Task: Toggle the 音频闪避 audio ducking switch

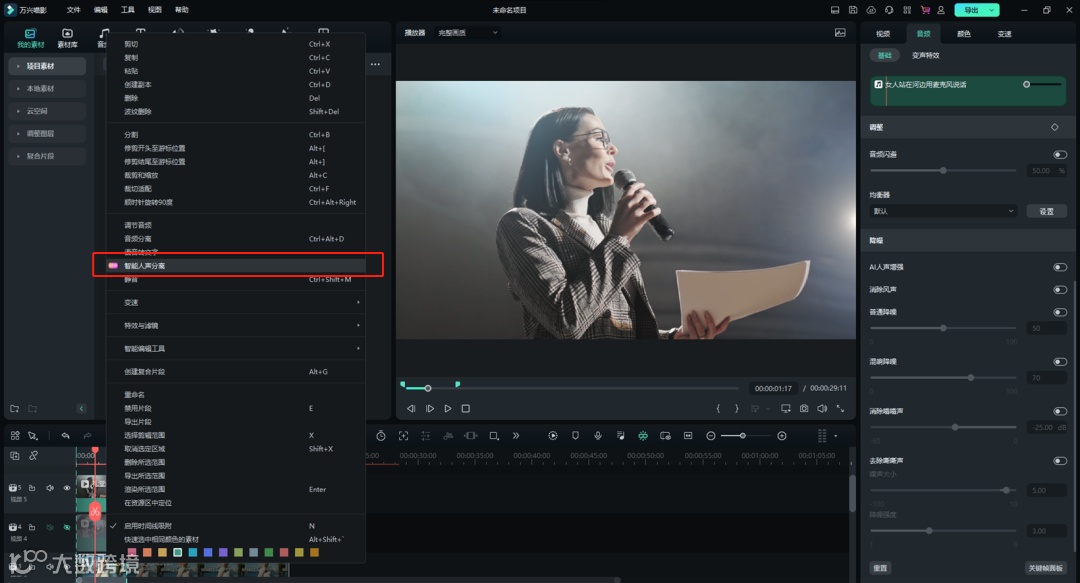Action: 1060,154
